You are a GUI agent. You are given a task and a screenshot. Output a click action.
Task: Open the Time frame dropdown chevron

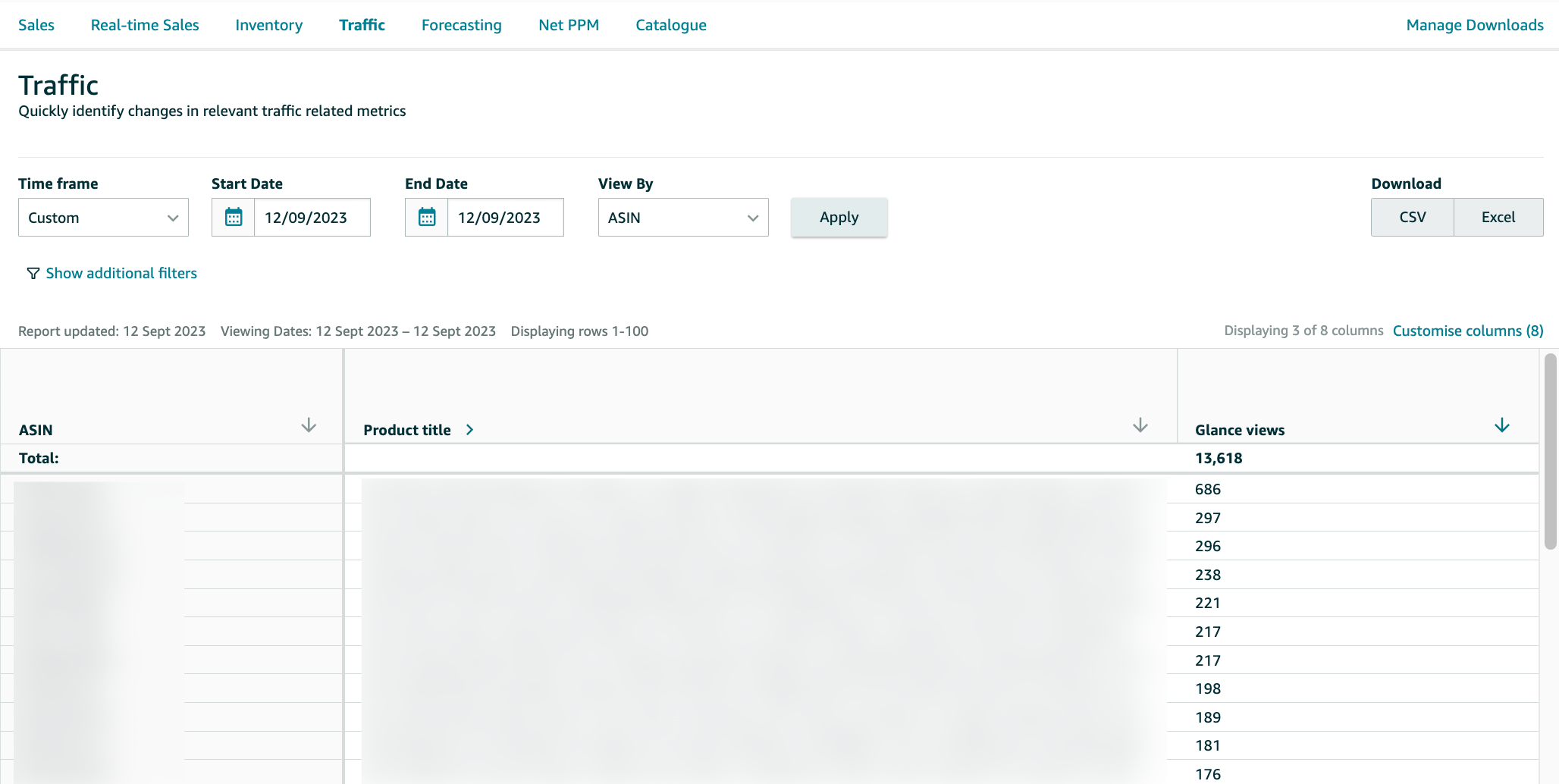172,217
